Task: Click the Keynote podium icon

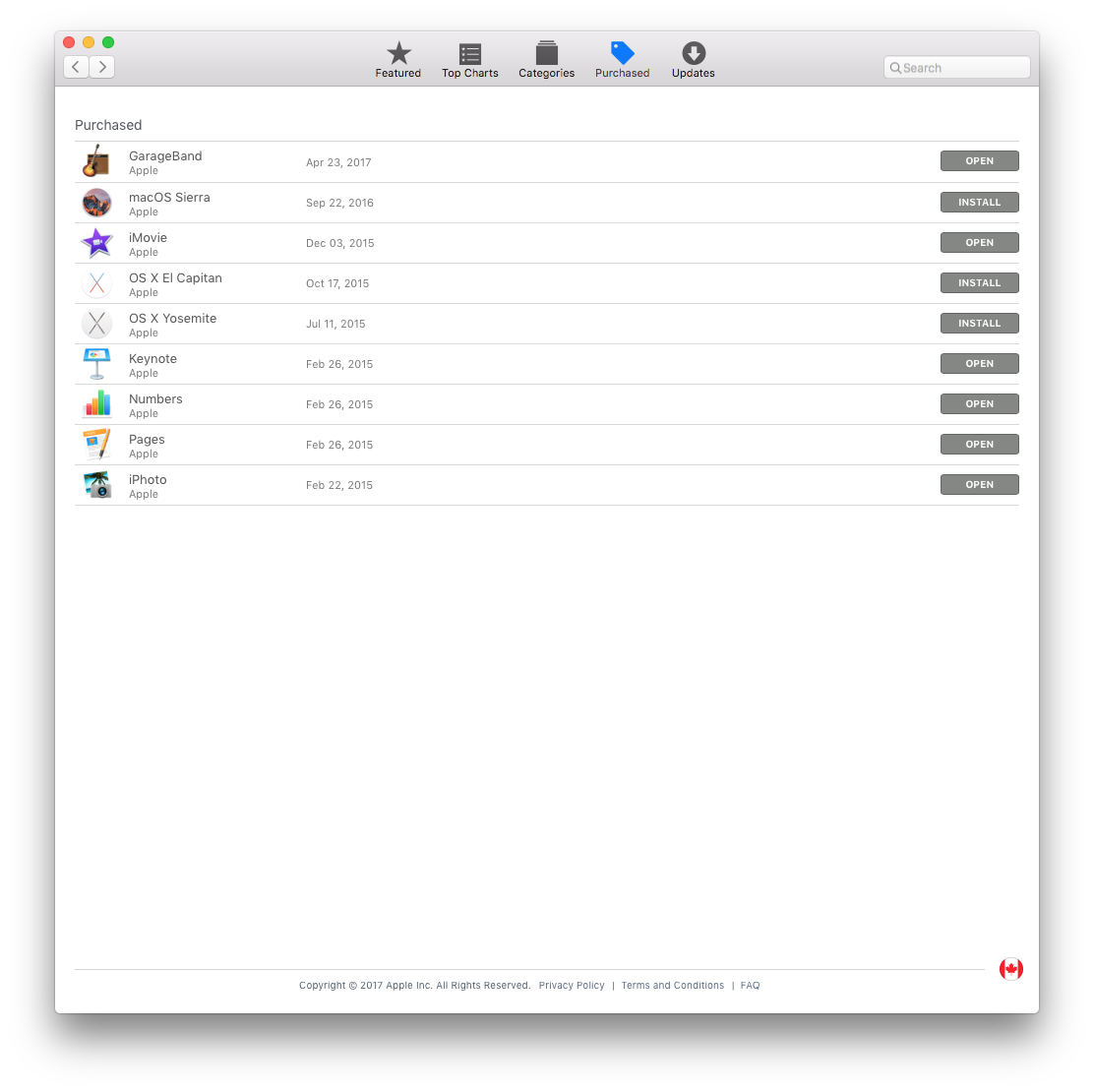Action: [97, 364]
